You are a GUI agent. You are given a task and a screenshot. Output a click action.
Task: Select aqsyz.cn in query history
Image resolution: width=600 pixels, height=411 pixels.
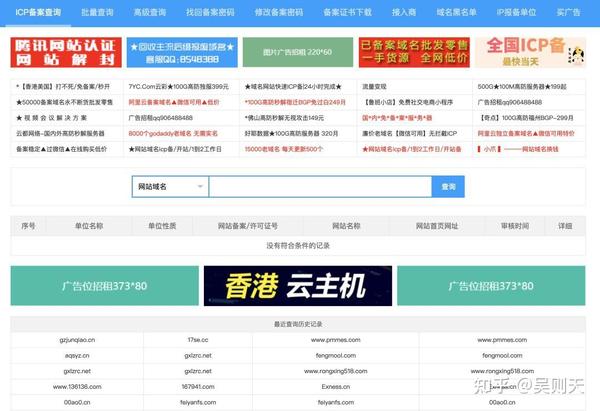[77, 356]
